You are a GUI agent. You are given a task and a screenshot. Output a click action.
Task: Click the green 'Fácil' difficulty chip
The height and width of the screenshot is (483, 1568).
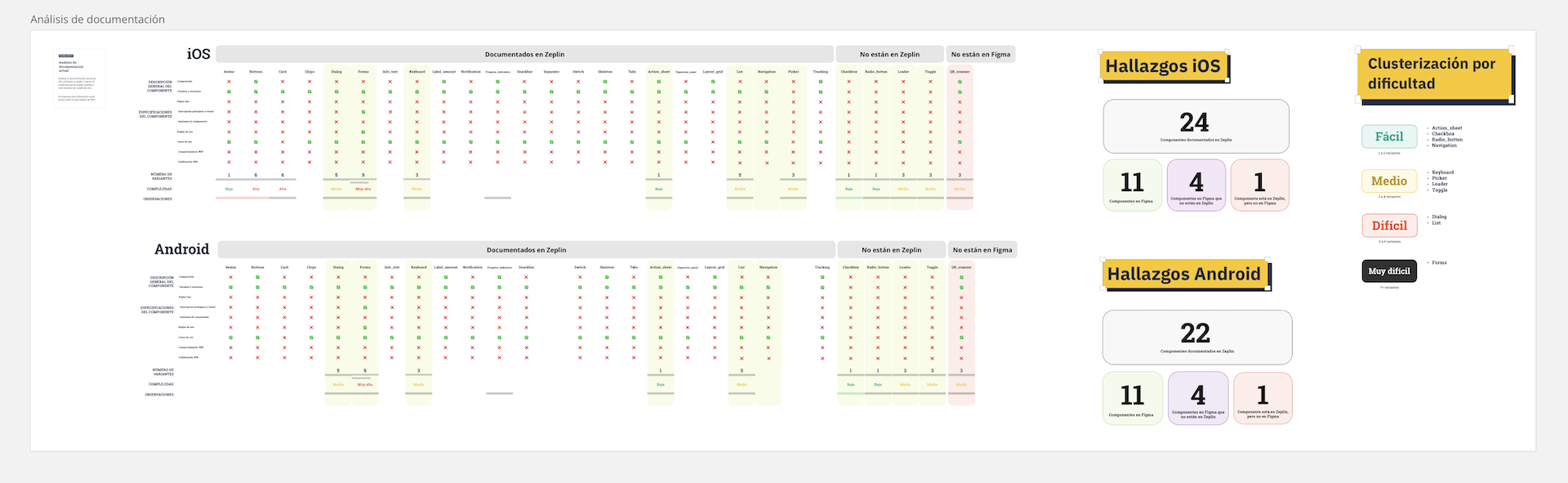tap(1388, 136)
